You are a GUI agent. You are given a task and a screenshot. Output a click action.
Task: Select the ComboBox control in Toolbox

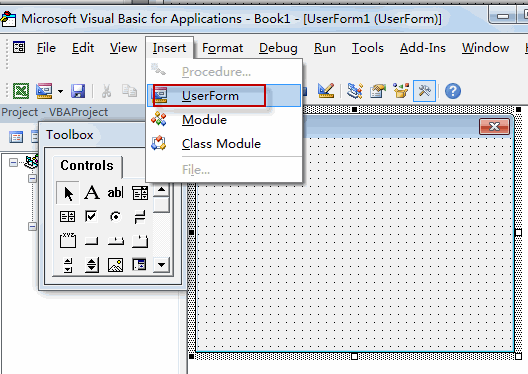140,193
